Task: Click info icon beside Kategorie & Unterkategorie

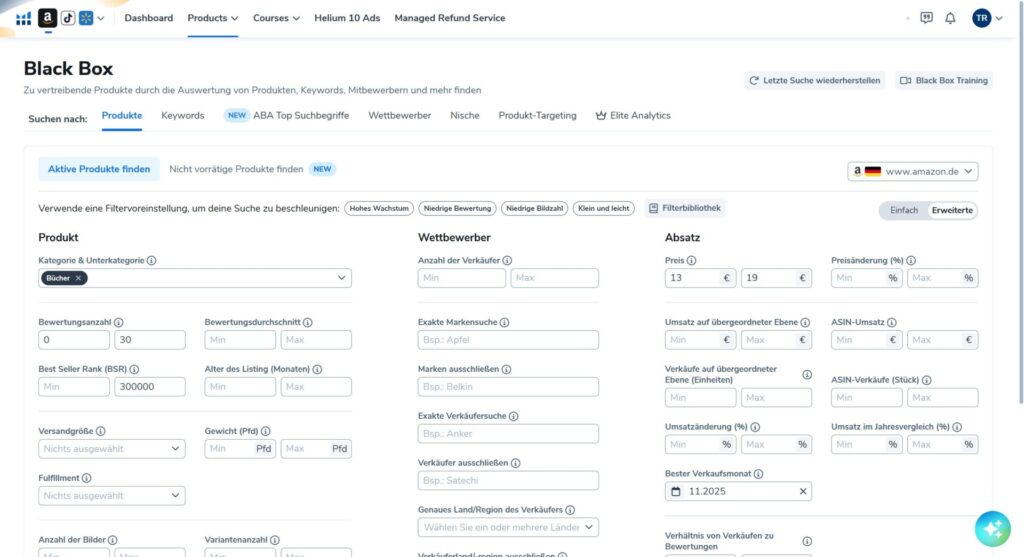Action: pos(152,261)
